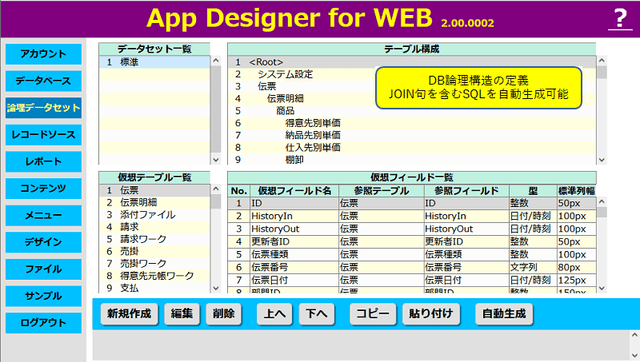The height and width of the screenshot is (362, 640).
Task: Switch to the レコードソース section
Action: (x=43, y=135)
